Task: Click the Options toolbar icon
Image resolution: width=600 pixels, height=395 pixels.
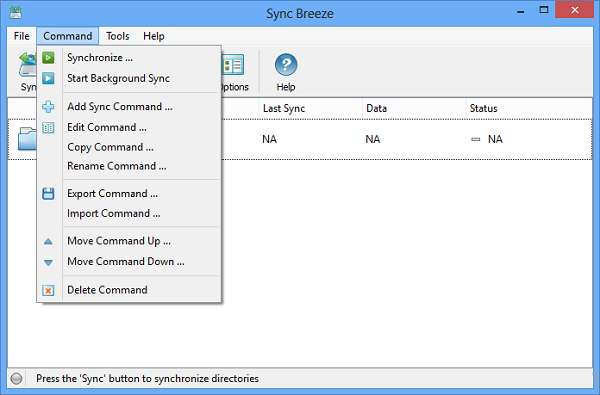Action: pyautogui.click(x=233, y=65)
